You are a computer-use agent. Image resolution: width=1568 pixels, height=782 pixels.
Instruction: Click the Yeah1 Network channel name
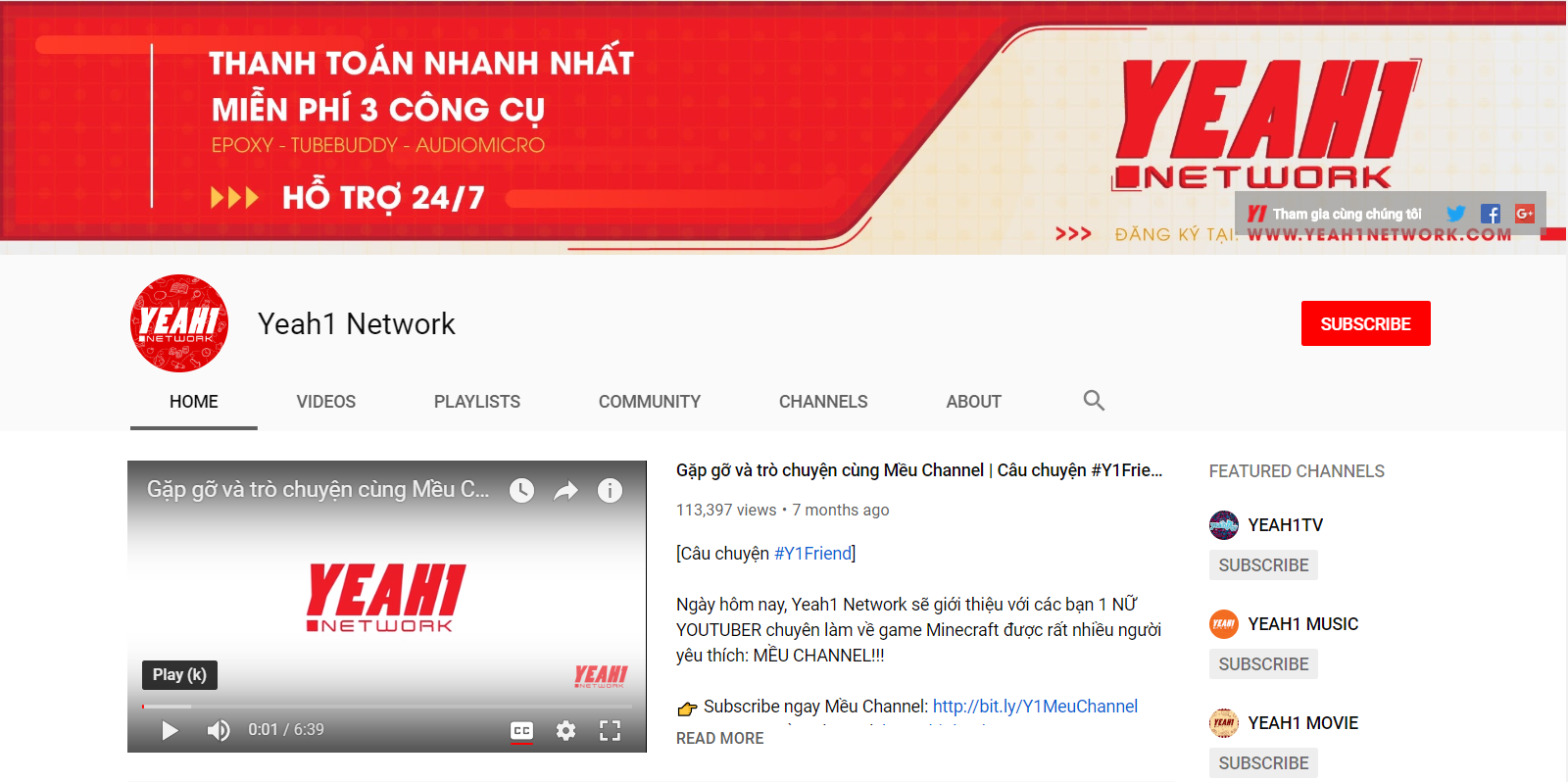coord(357,323)
